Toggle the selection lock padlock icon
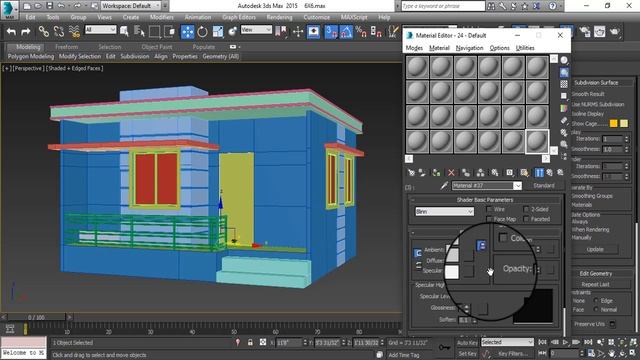The image size is (640, 360). (250, 342)
